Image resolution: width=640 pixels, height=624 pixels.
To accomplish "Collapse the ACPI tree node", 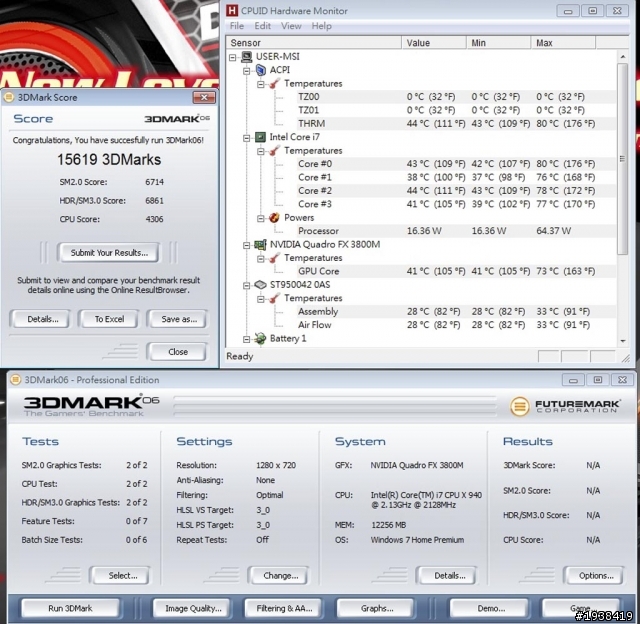I will pyautogui.click(x=247, y=71).
